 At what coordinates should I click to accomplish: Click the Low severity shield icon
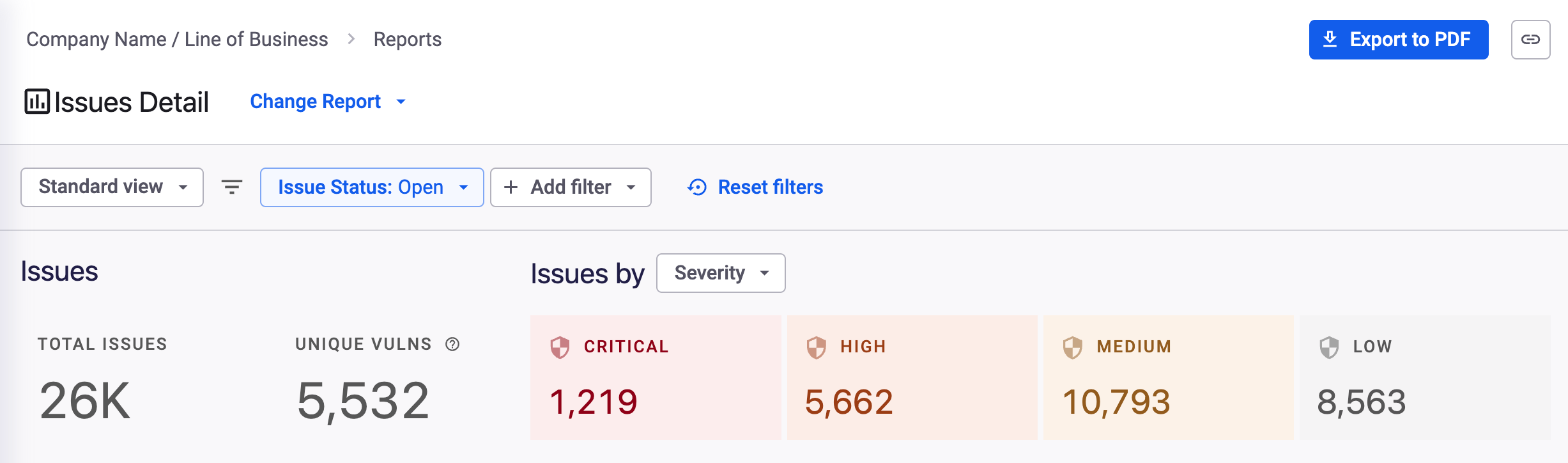[1329, 347]
